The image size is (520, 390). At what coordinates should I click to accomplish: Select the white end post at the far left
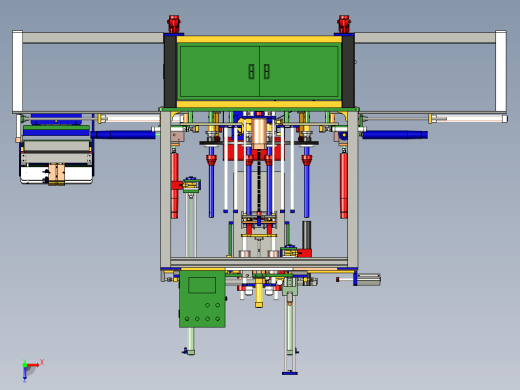tap(18, 72)
